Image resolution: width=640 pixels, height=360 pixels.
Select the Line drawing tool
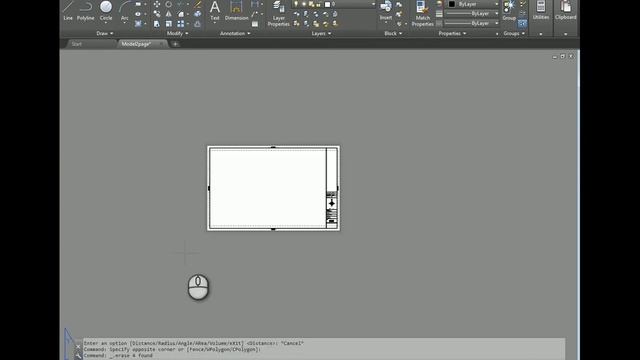(x=68, y=11)
